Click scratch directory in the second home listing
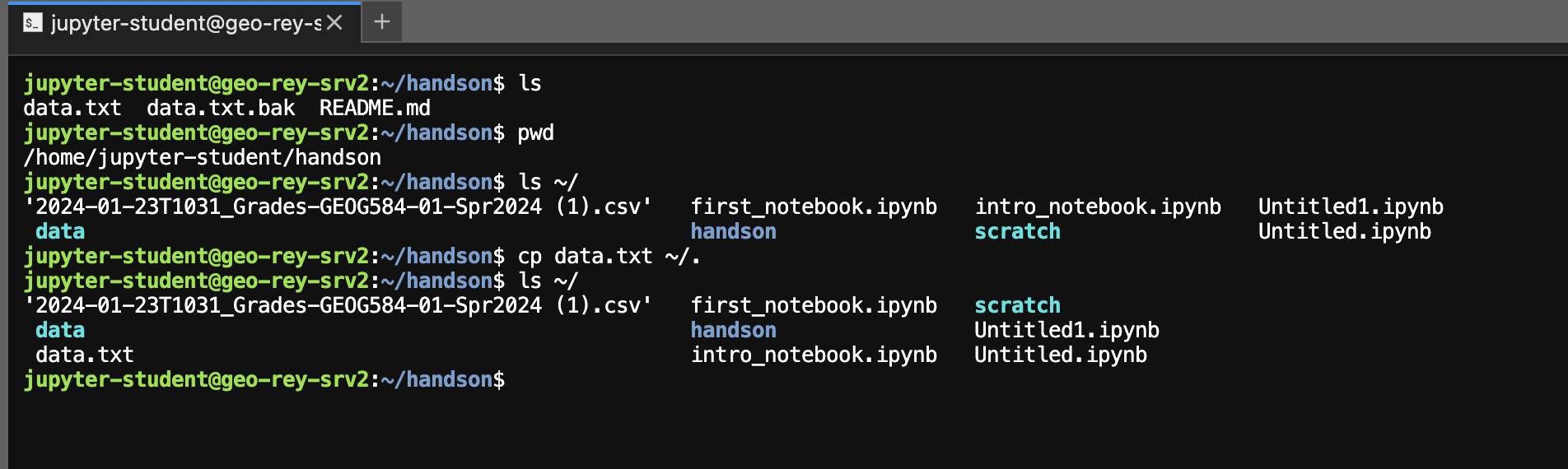The image size is (1568, 469). (1017, 305)
